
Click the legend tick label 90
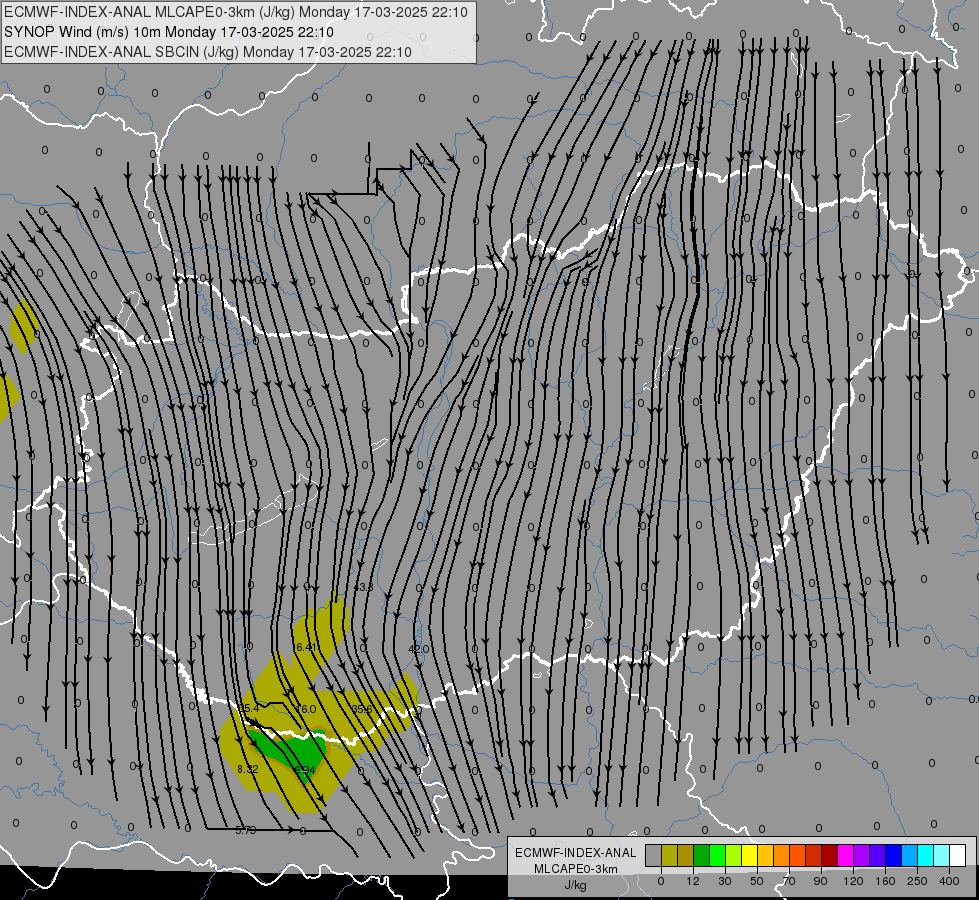[x=820, y=881]
